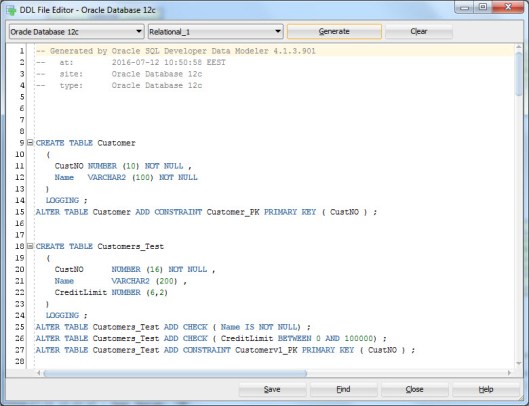529x406 pixels.
Task: Click the 'CustNO NUMBER (10) NOT NULL' line
Action: tap(123, 166)
